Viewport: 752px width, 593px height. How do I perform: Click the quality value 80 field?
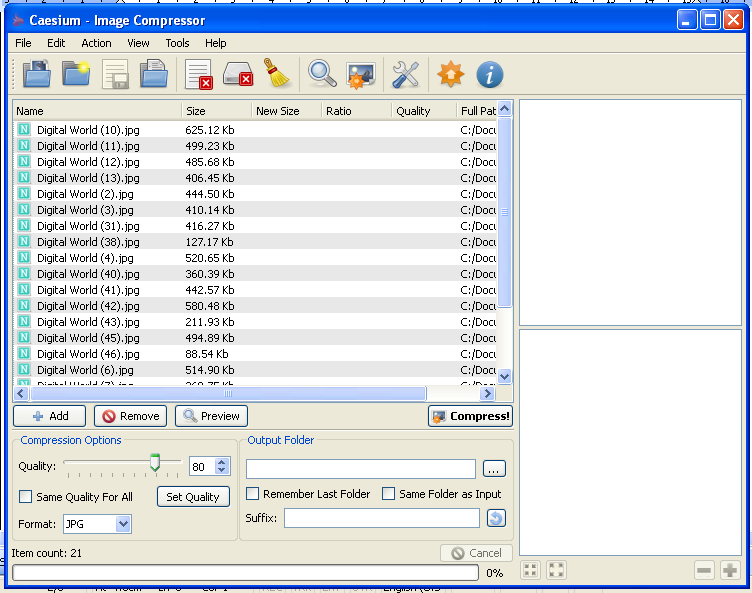point(202,466)
